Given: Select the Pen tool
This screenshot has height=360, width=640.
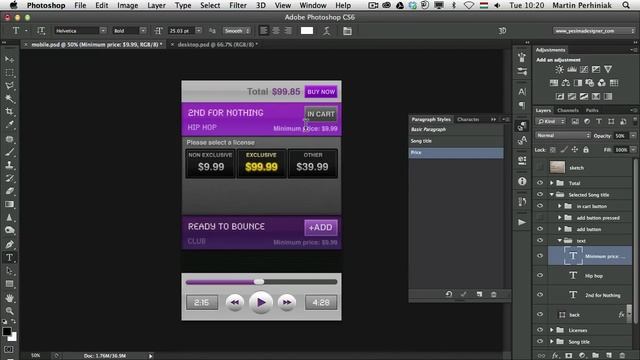Looking at the screenshot, I should pyautogui.click(x=9, y=244).
